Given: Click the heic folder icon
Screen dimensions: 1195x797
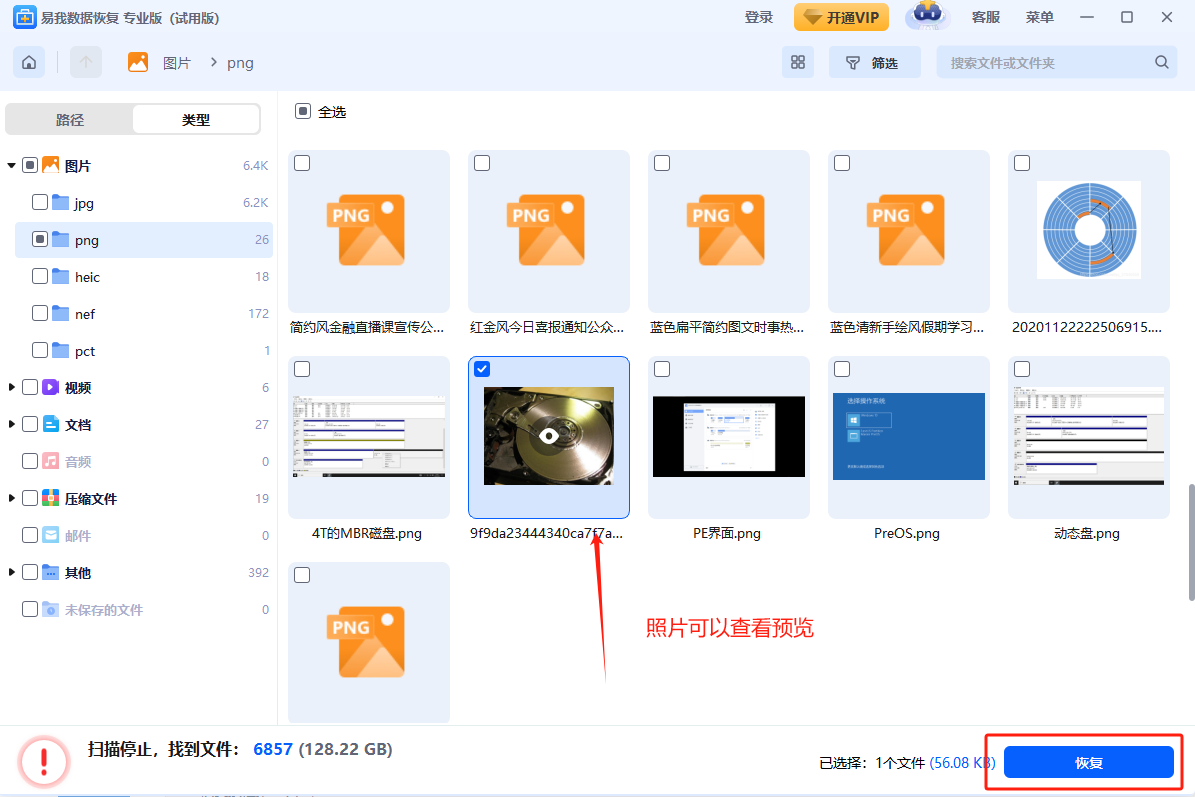Looking at the screenshot, I should pyautogui.click(x=60, y=276).
